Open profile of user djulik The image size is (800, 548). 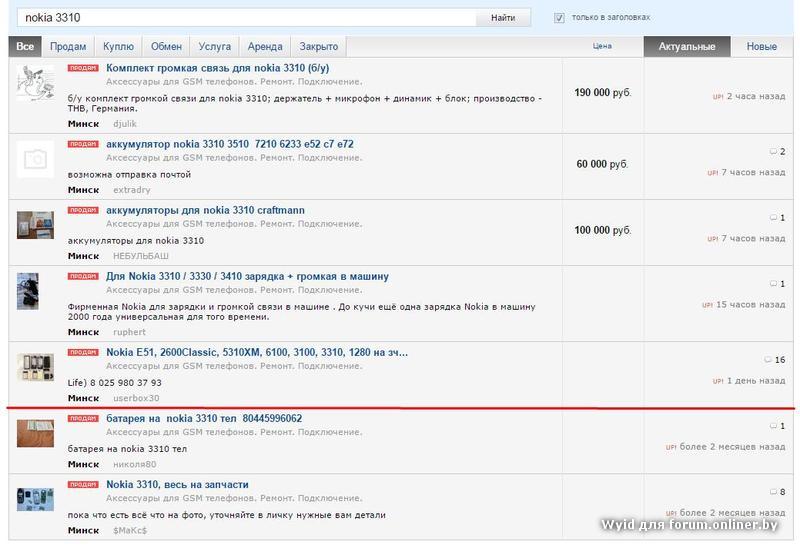(125, 123)
